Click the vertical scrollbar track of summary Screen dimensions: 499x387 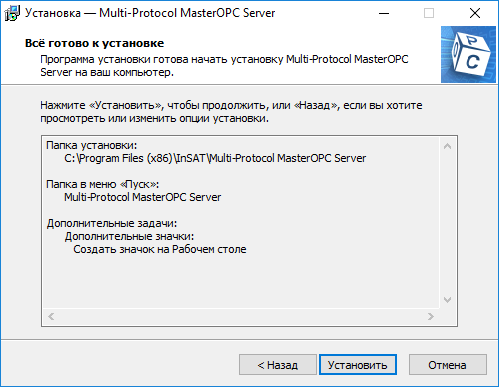[x=447, y=223]
